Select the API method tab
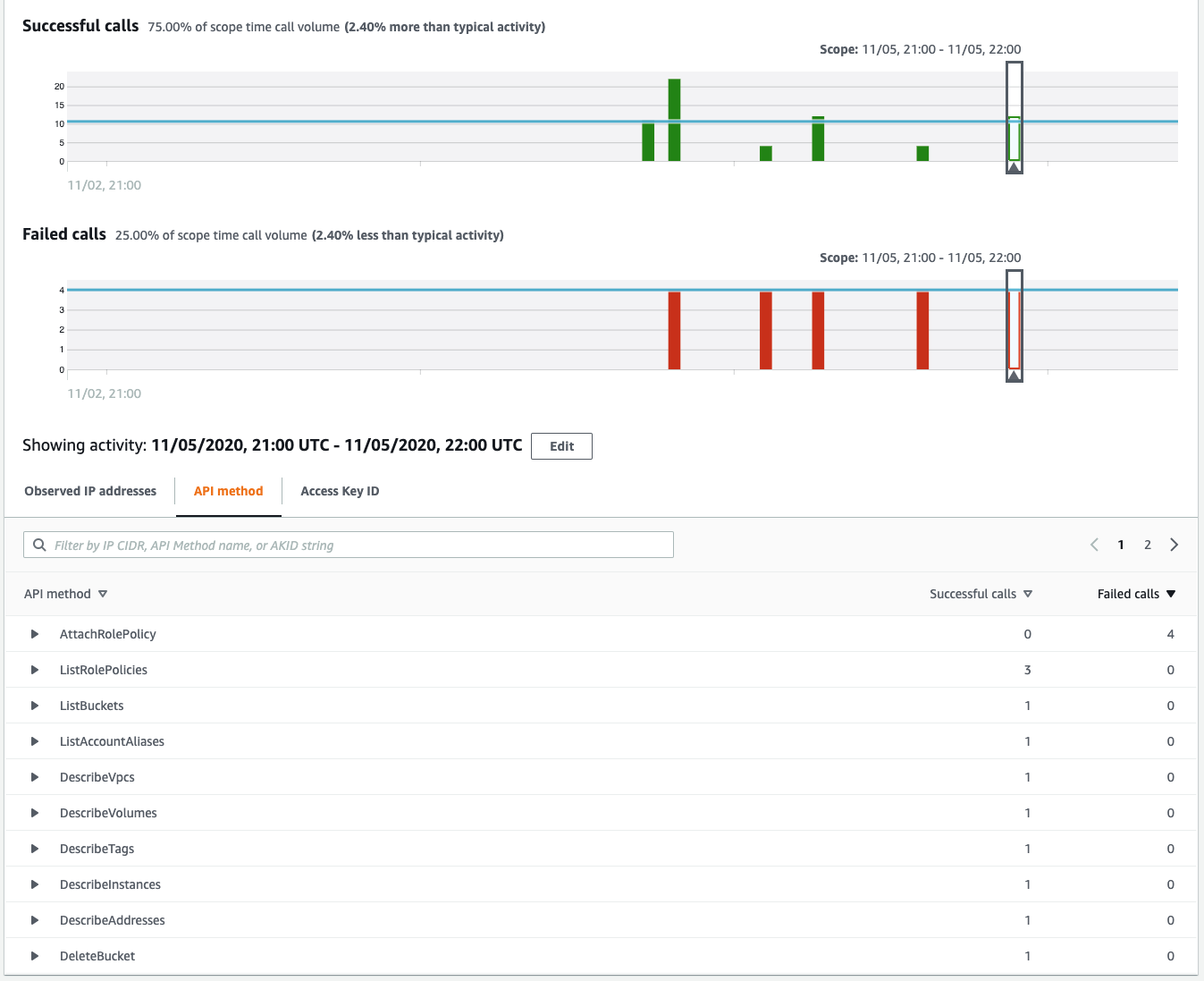This screenshot has width=1204, height=981. coord(228,491)
